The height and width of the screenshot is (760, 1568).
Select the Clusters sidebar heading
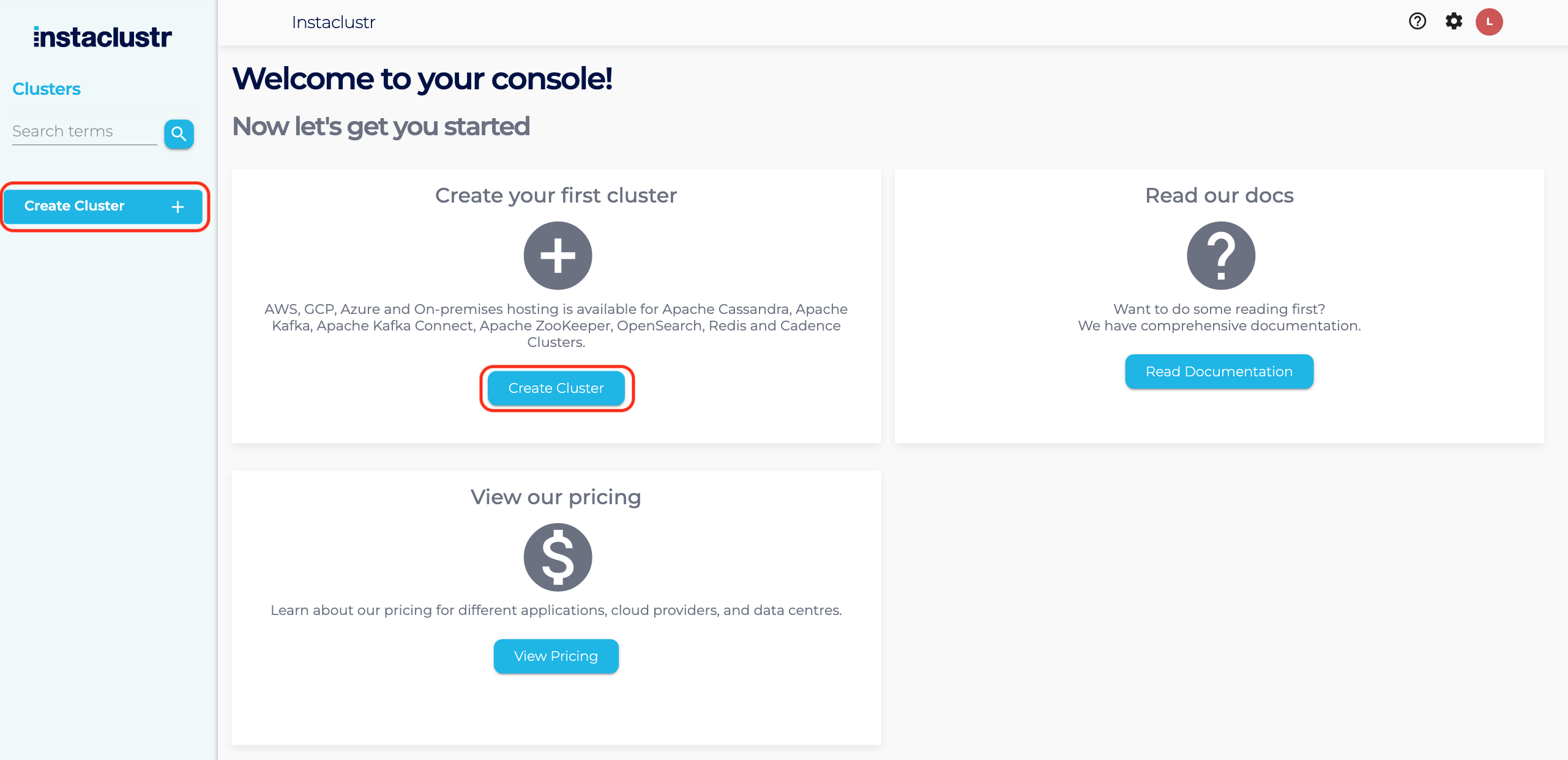click(47, 89)
